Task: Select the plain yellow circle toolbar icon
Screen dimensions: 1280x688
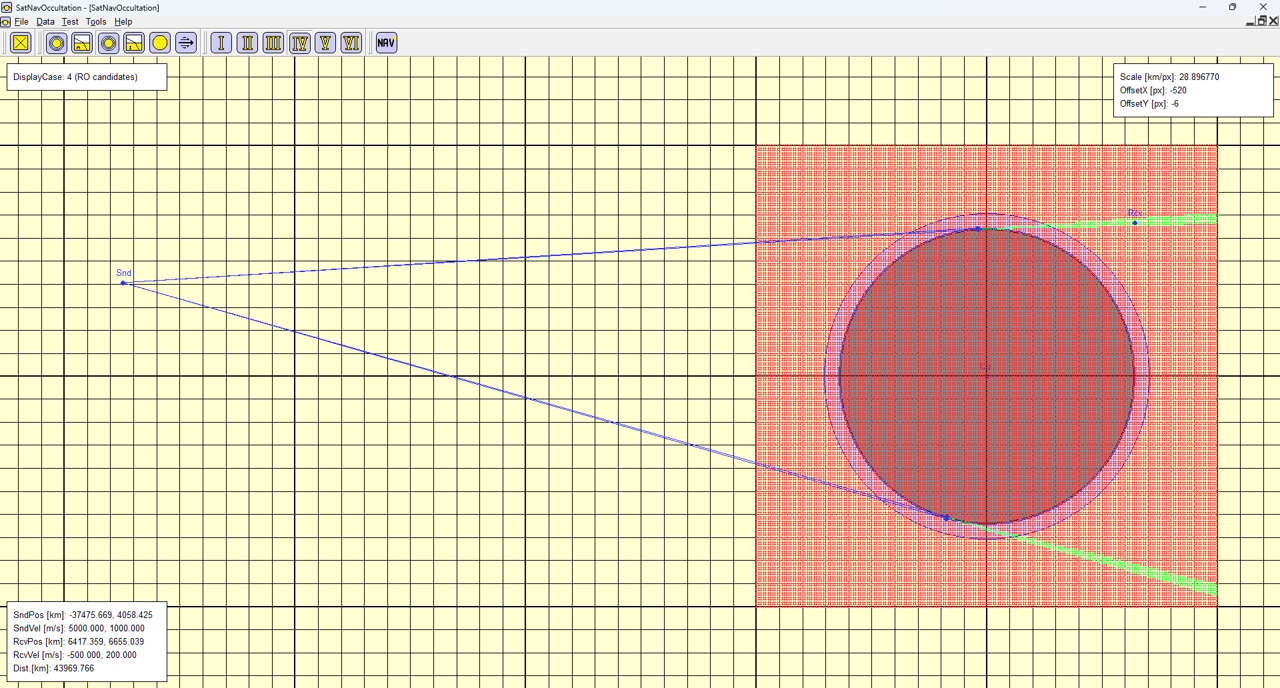Action: point(160,43)
